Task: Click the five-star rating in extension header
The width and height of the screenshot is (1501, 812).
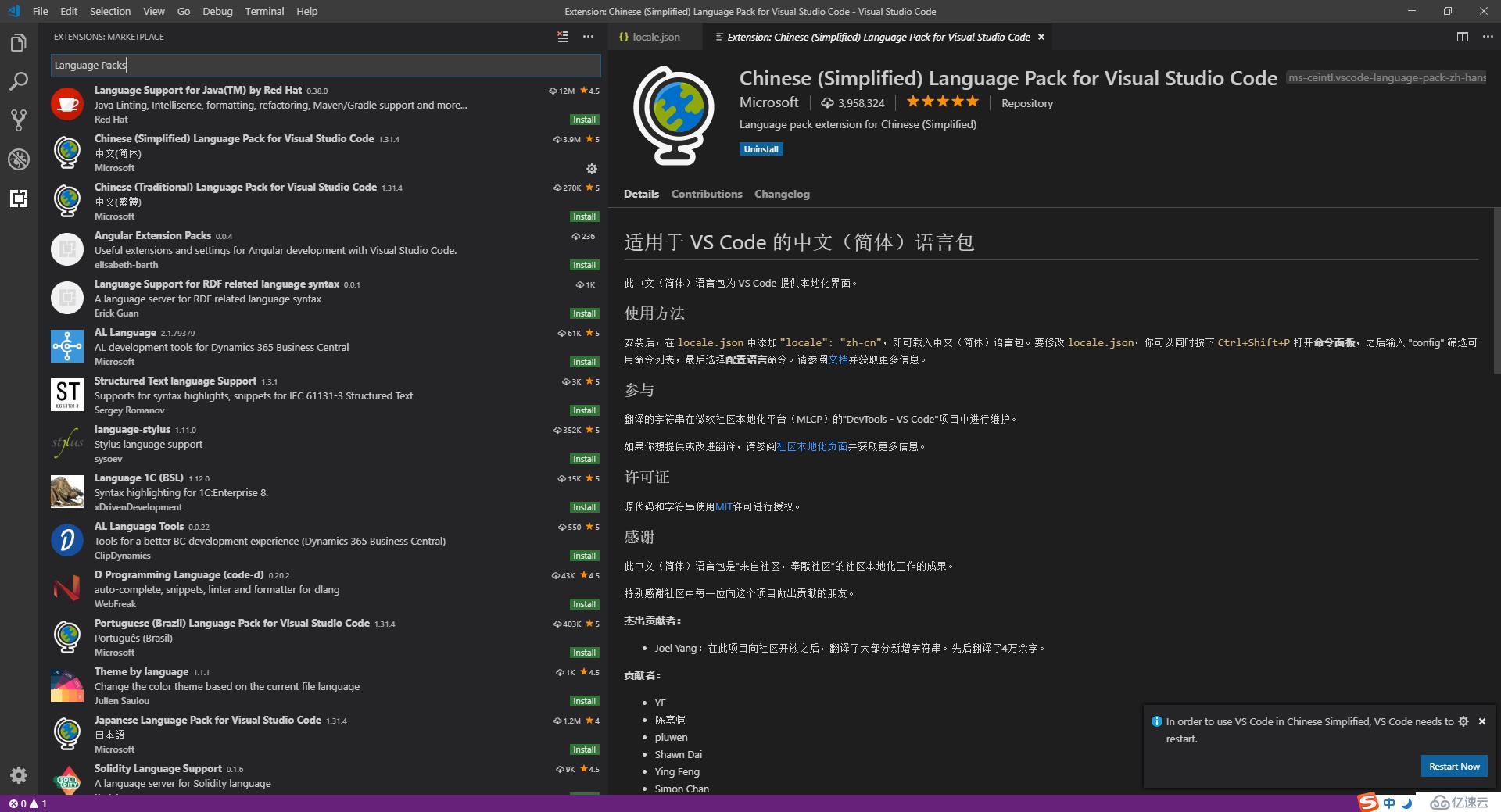Action: (x=942, y=102)
